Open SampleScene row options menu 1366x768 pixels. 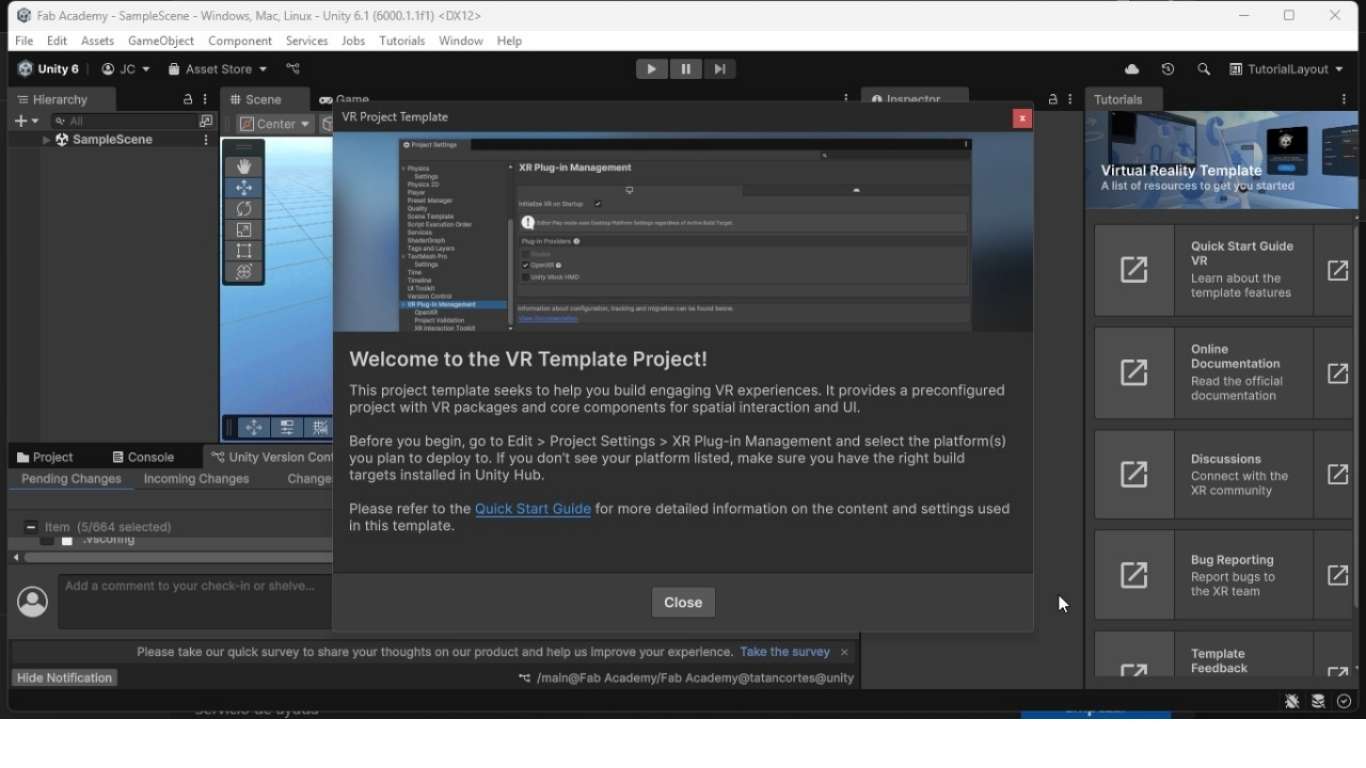206,140
